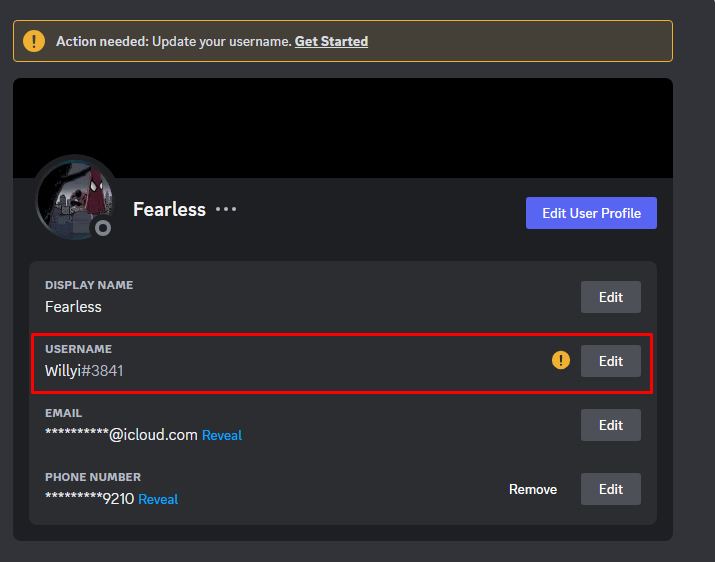
Task: Open the three-dots menu beside Fearless
Action: point(226,210)
